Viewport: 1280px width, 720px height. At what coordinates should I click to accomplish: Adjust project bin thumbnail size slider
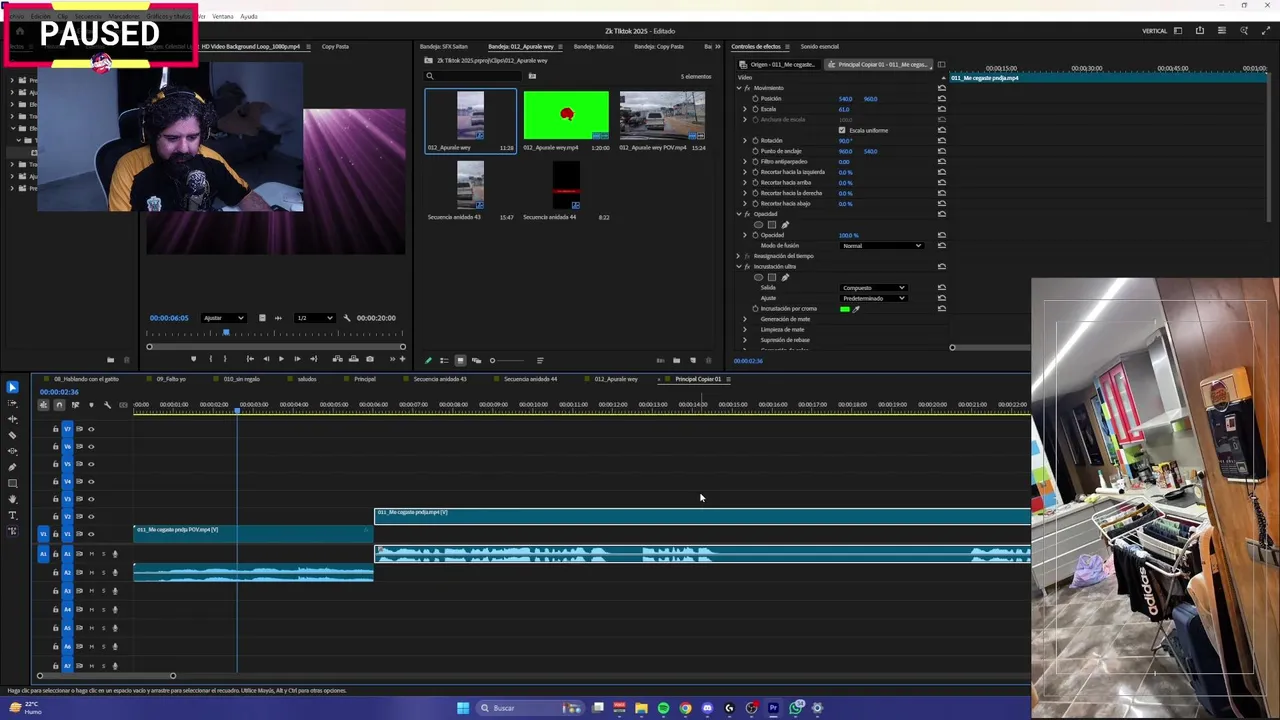[507, 360]
